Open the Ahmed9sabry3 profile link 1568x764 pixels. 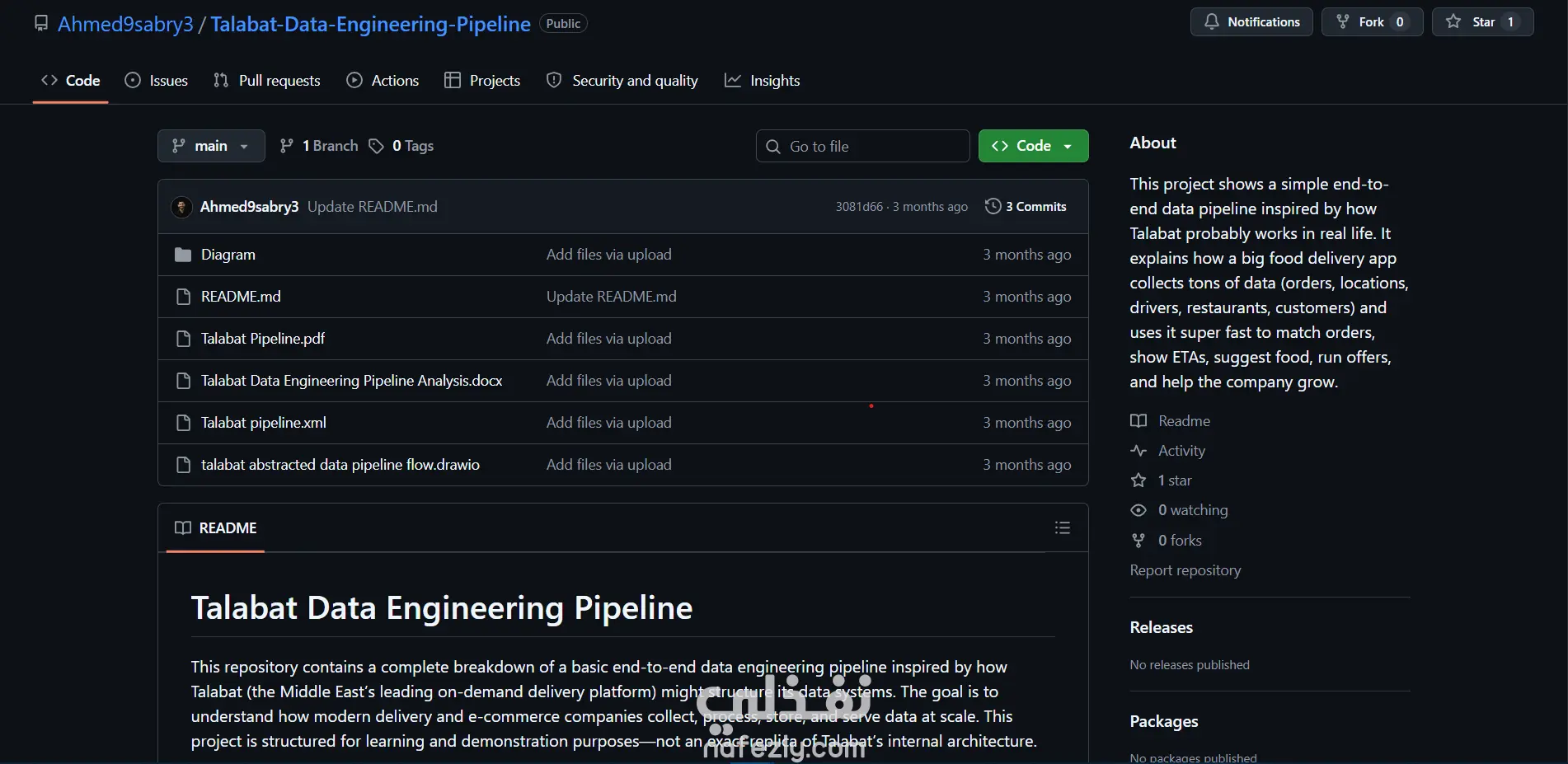click(125, 24)
